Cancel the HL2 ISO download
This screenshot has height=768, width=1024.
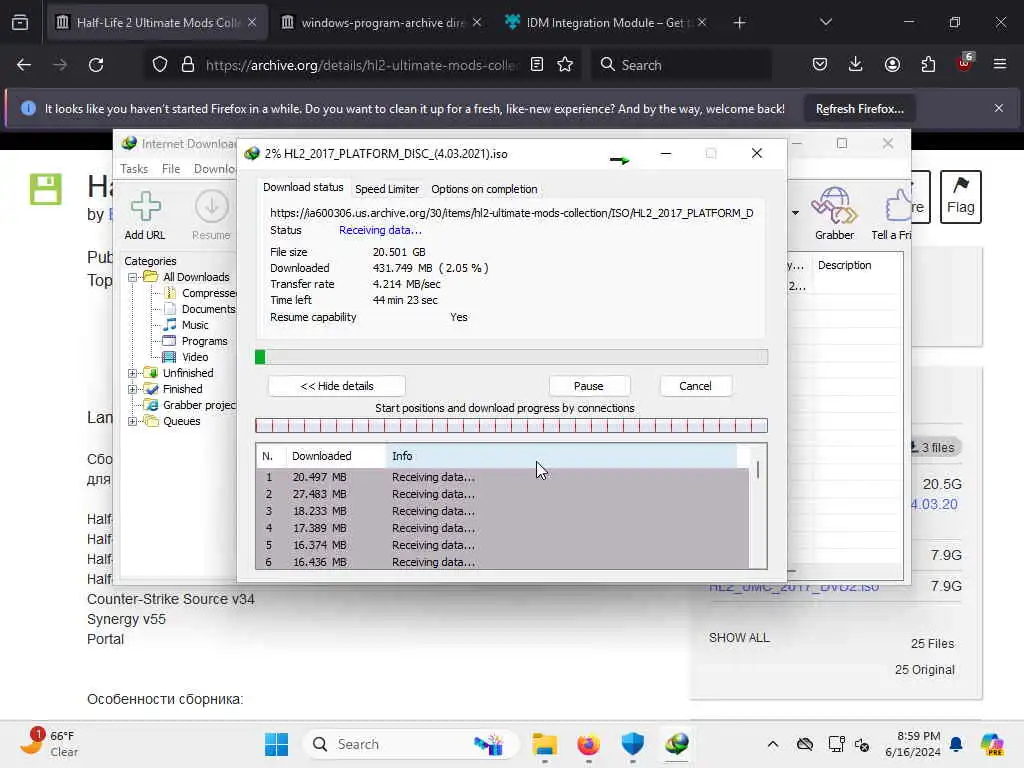point(695,386)
